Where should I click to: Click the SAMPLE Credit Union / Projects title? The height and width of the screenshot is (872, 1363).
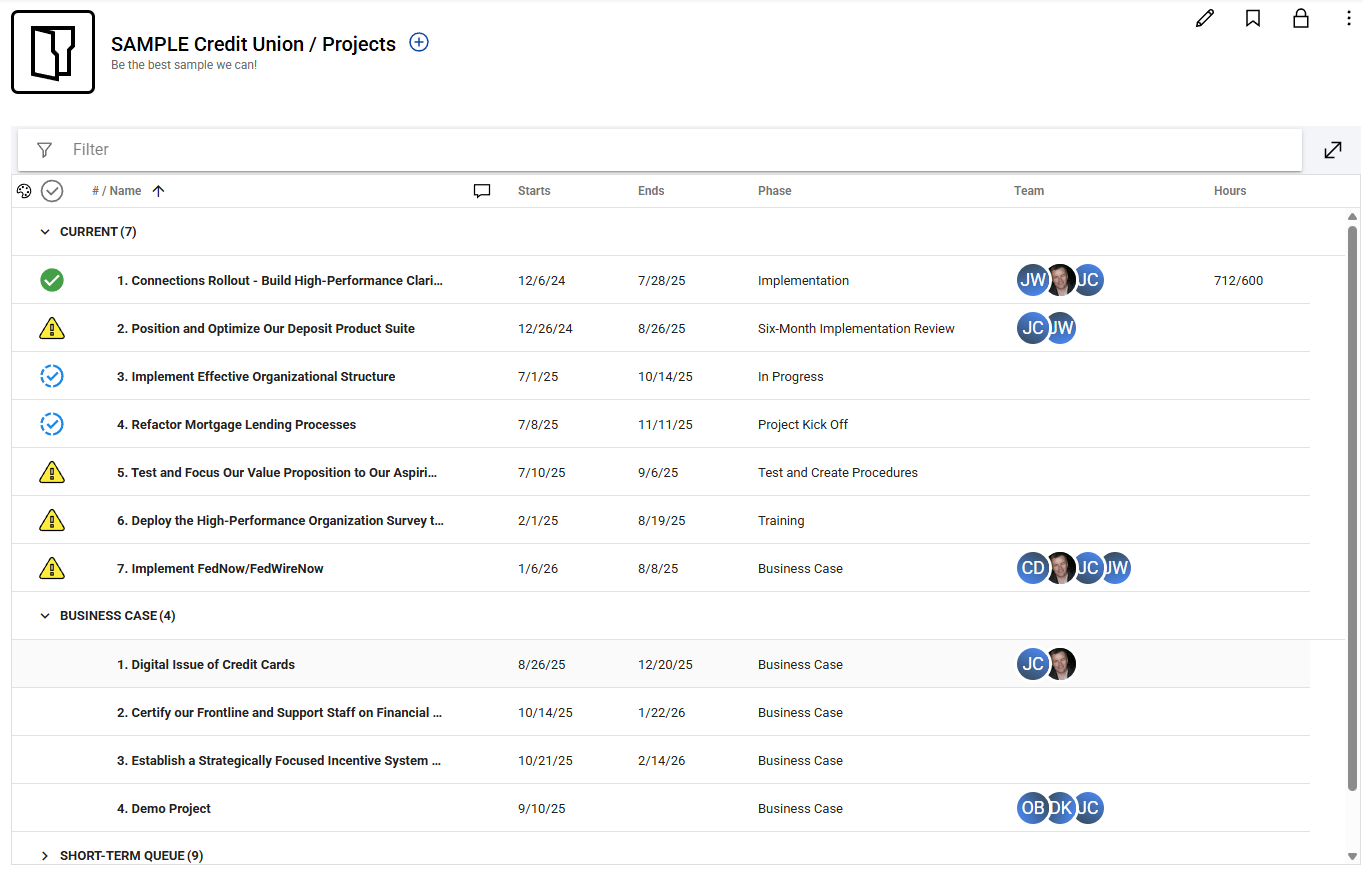pyautogui.click(x=253, y=44)
